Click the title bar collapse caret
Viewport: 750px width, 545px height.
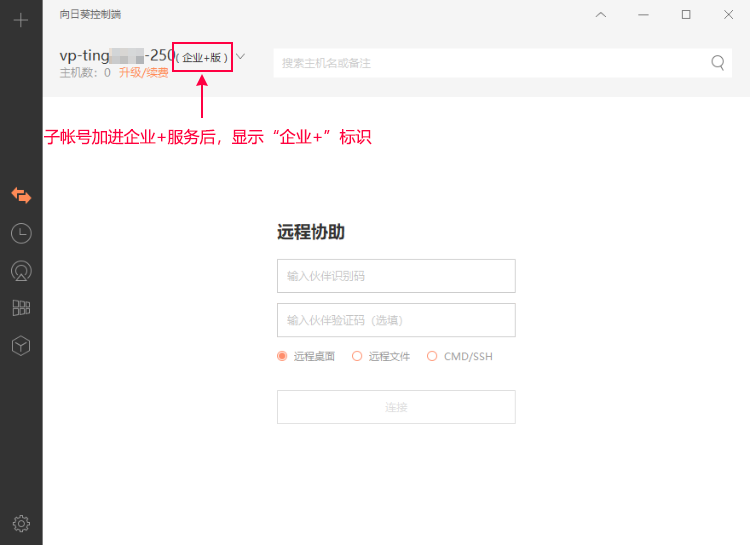point(600,14)
